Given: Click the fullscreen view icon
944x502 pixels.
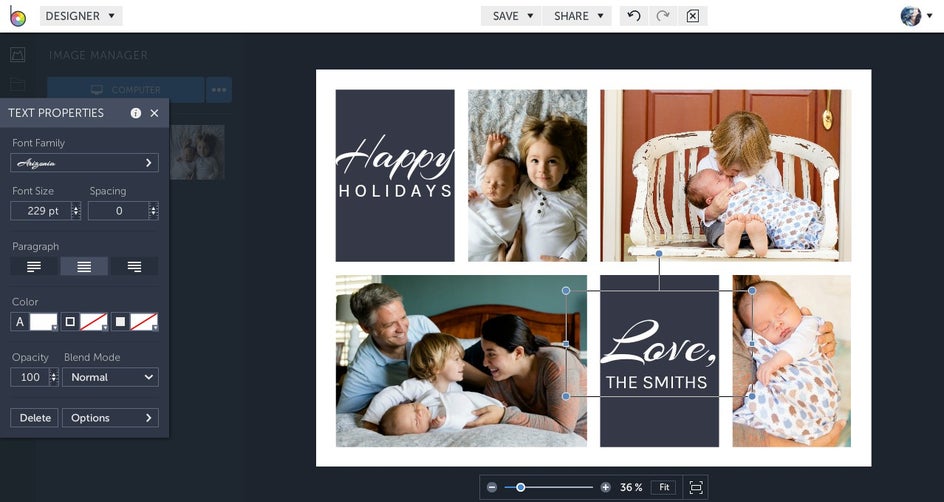Looking at the screenshot, I should pos(696,487).
